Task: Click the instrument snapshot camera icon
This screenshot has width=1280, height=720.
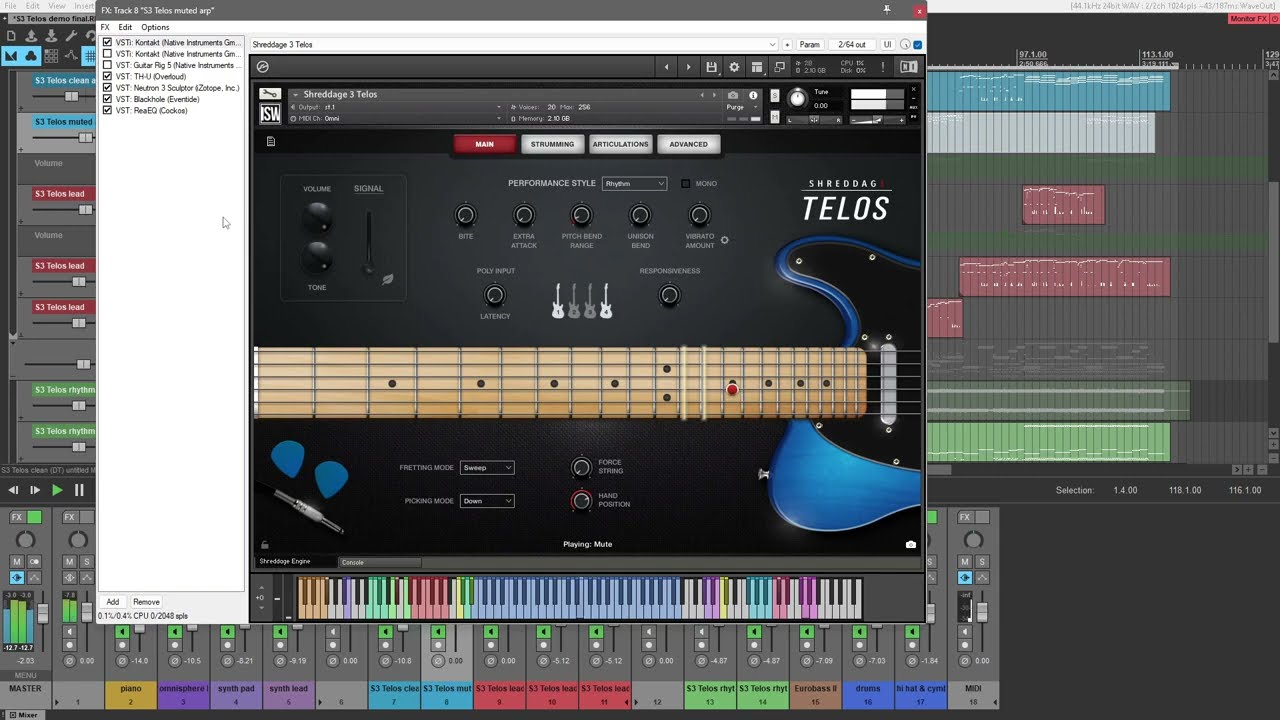Action: 733,95
